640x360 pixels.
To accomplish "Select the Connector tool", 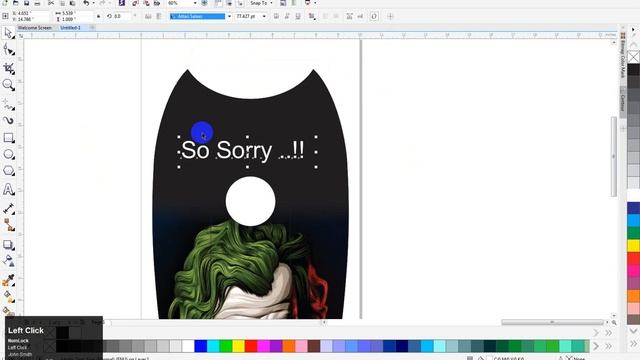I will [8, 225].
